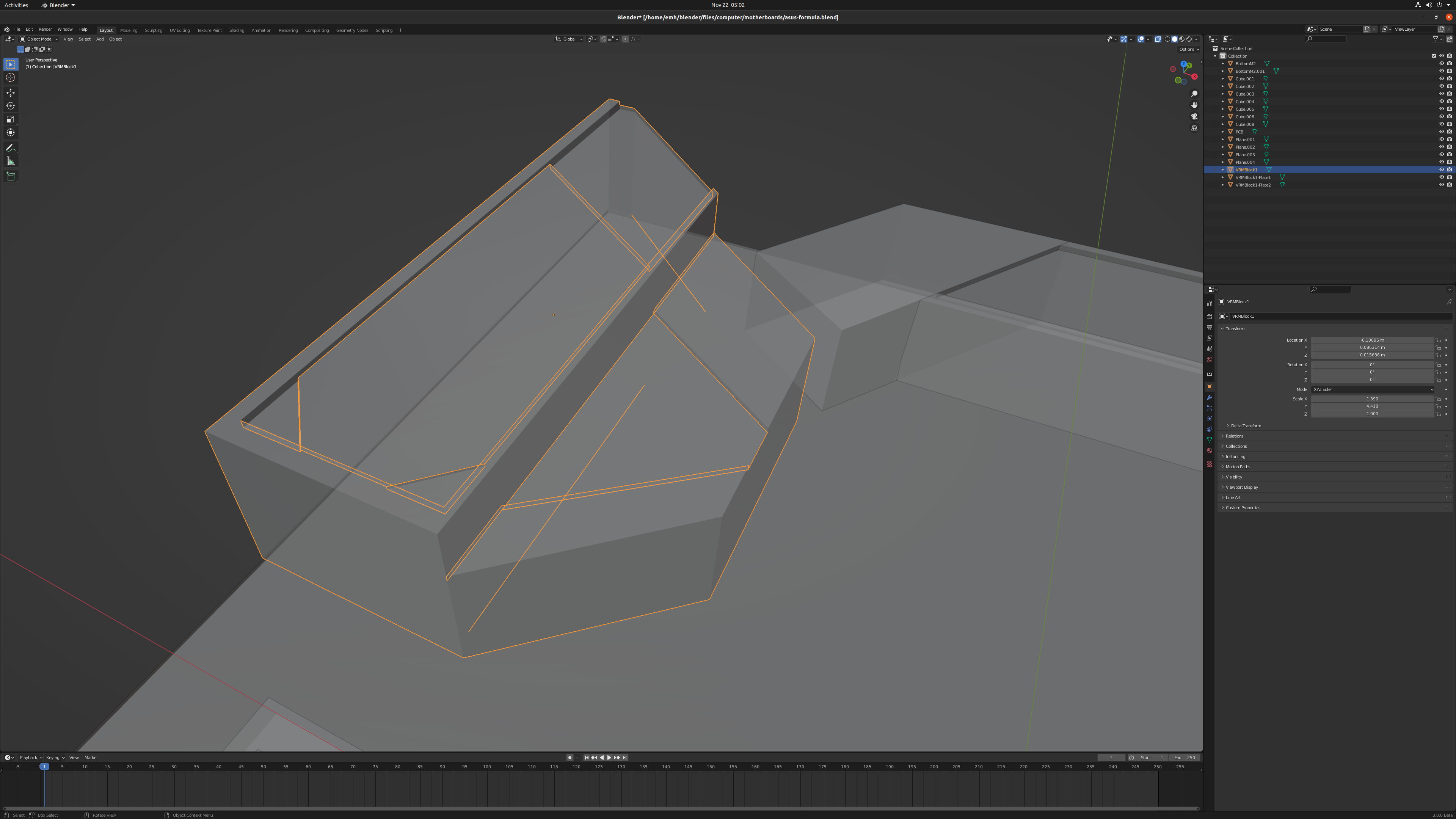Open the viewport Options dropdown
Image resolution: width=1456 pixels, height=819 pixels.
(1189, 49)
